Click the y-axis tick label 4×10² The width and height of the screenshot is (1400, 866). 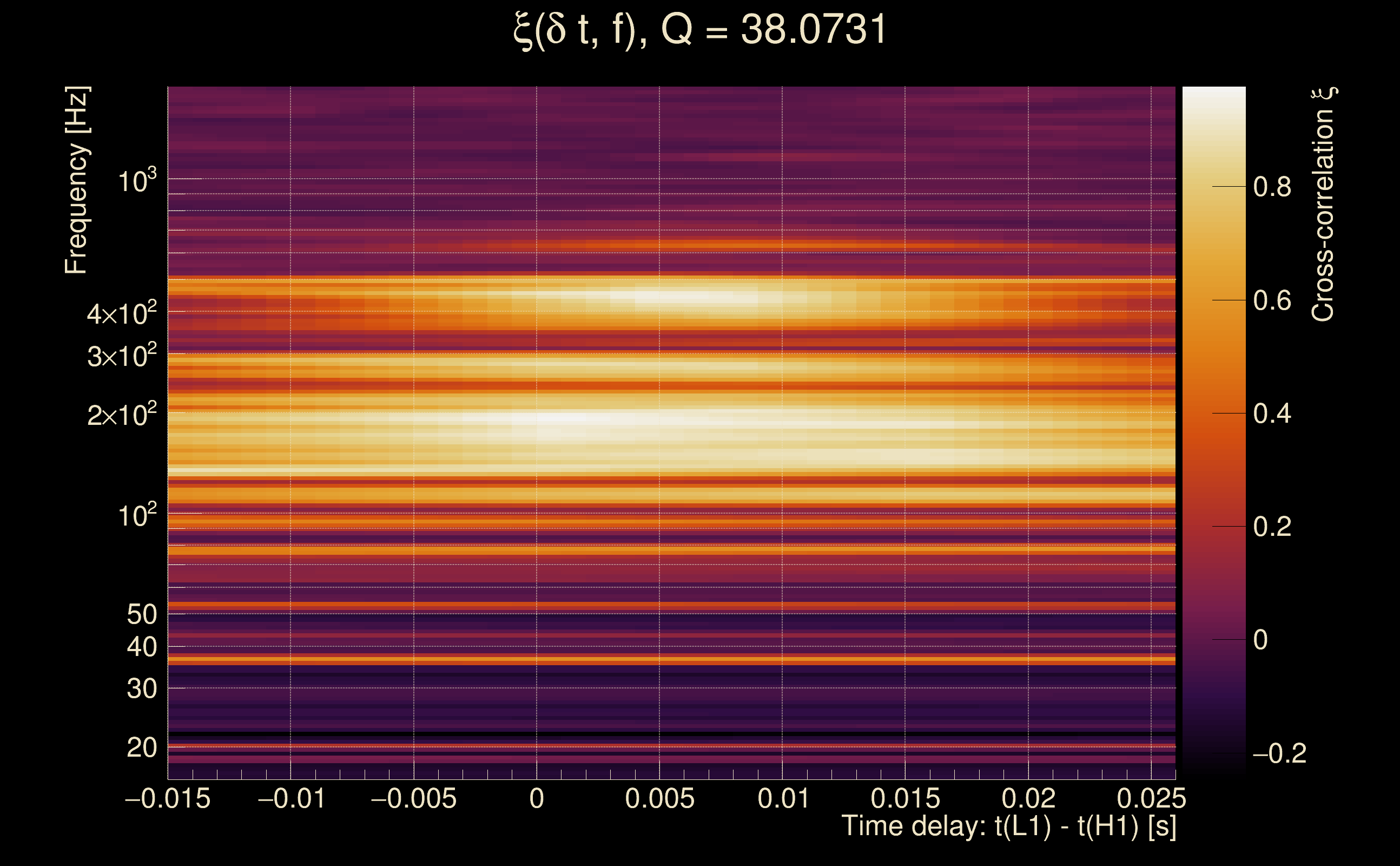pos(121,314)
